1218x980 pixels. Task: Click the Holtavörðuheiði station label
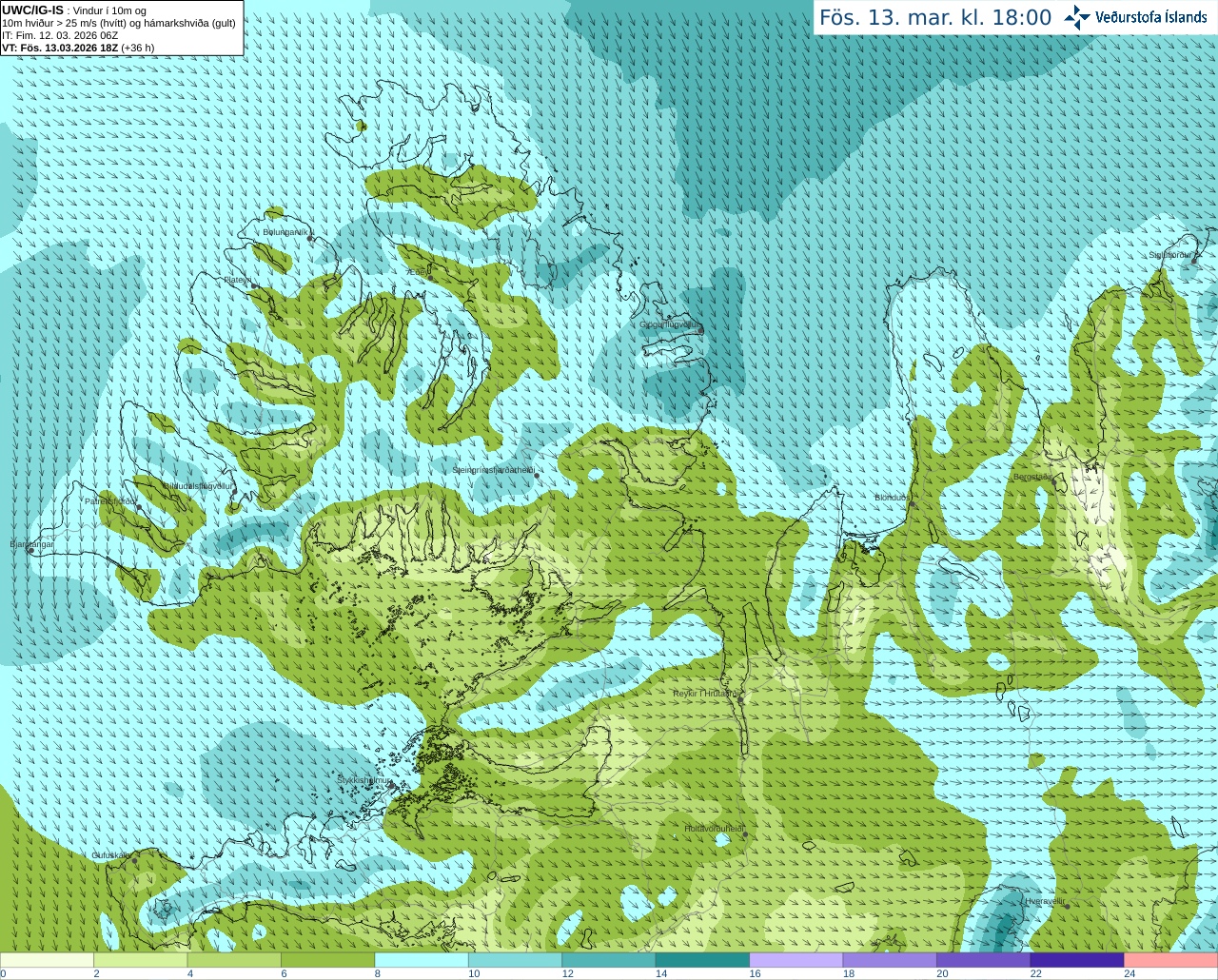(714, 829)
